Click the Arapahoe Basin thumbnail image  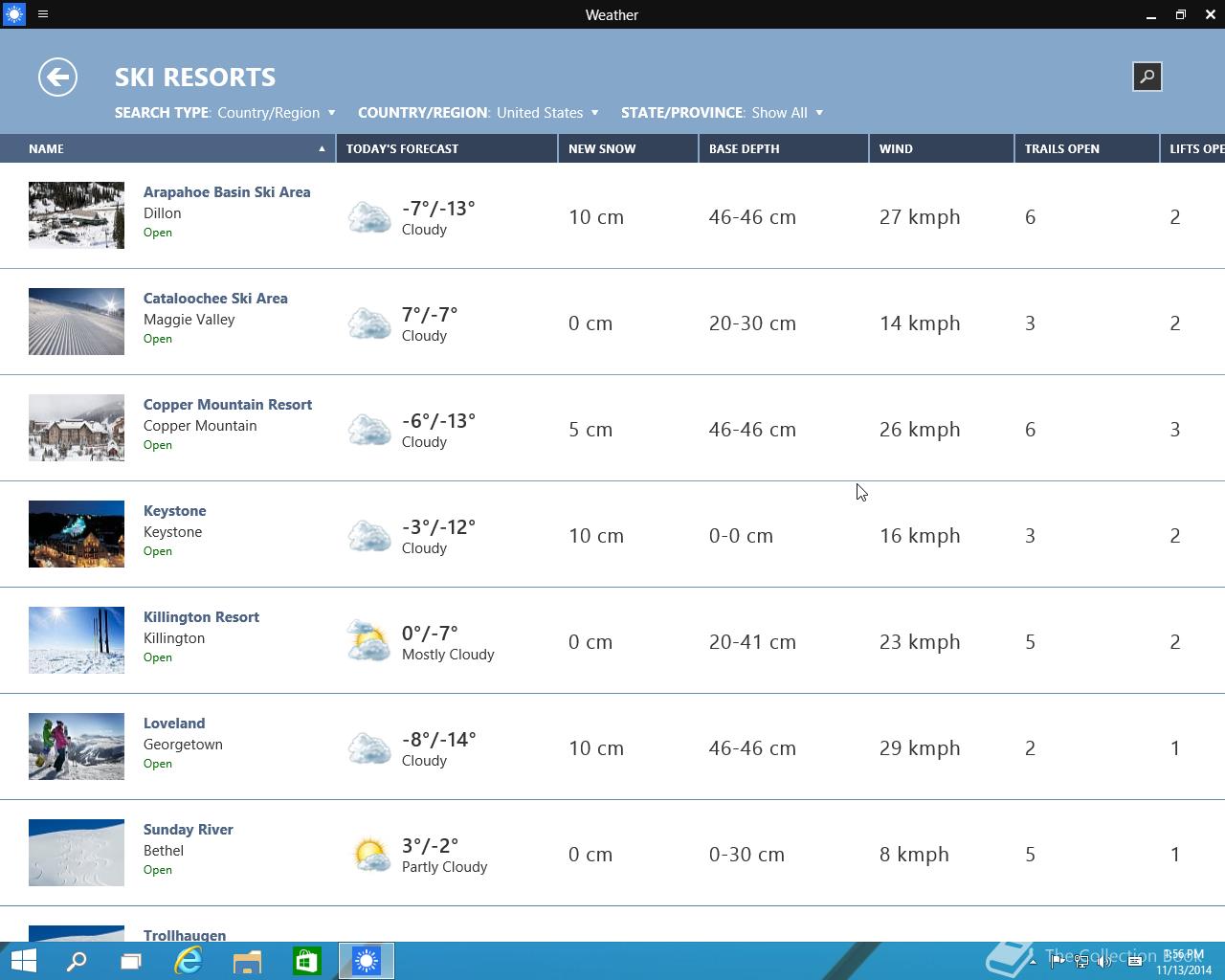[x=77, y=215]
